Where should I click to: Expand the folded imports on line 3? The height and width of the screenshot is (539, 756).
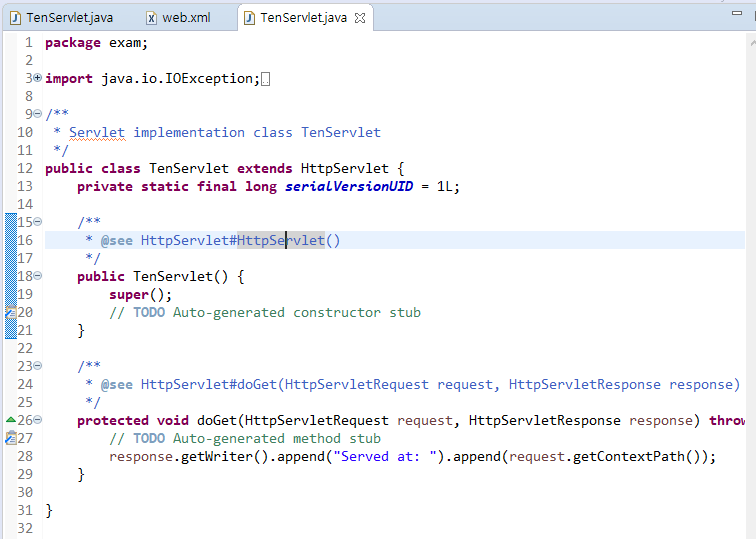tap(38, 78)
